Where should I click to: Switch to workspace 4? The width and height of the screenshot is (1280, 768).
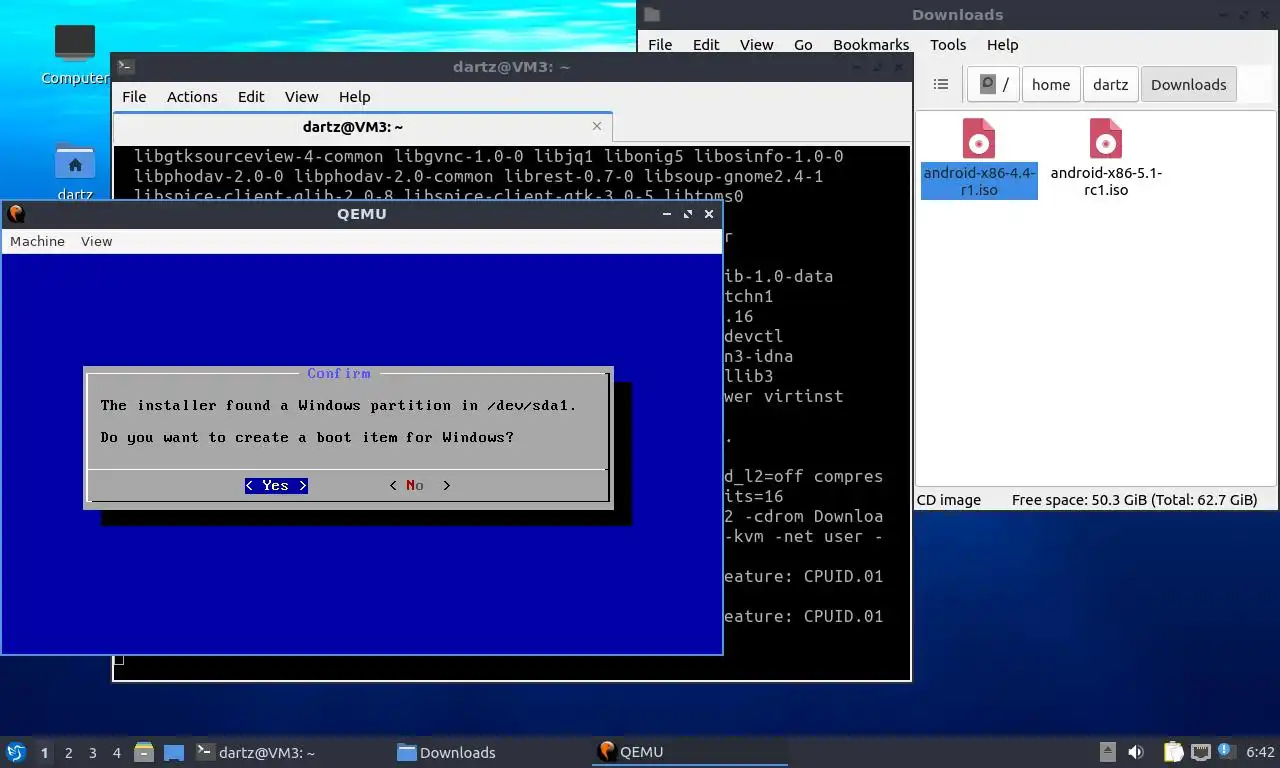coord(116,753)
